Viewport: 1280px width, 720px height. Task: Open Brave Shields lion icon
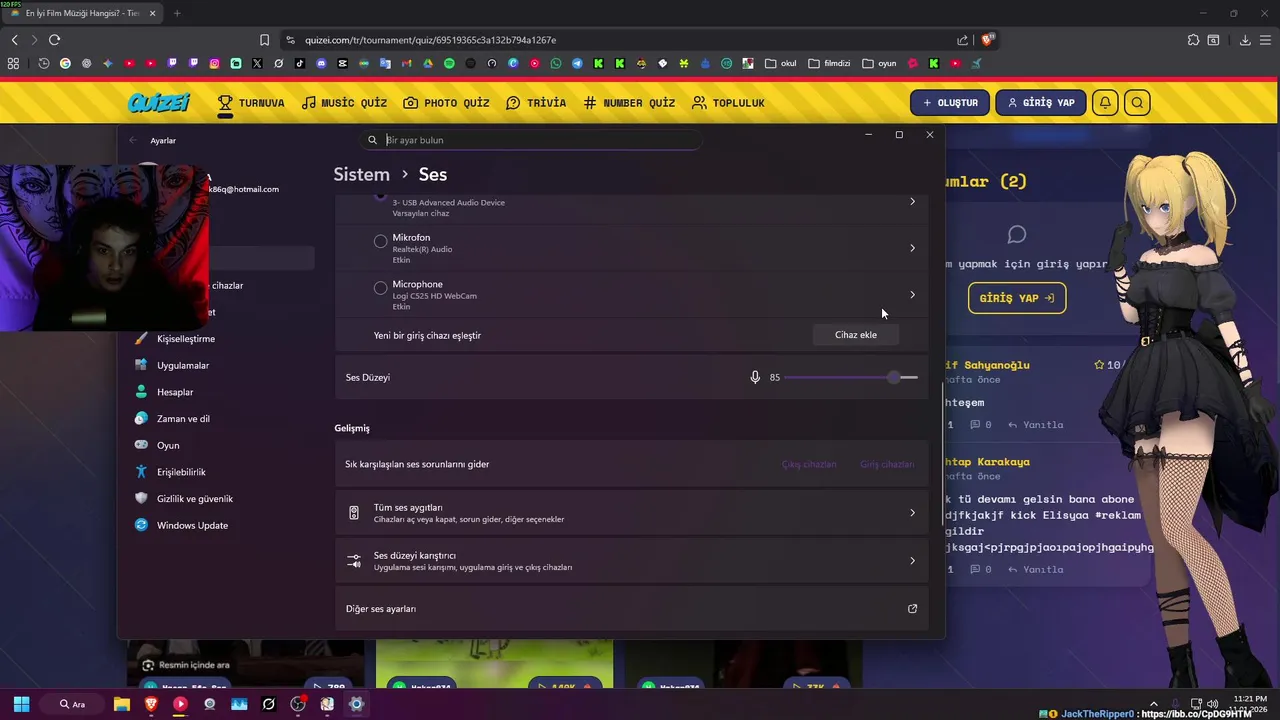pyautogui.click(x=987, y=40)
